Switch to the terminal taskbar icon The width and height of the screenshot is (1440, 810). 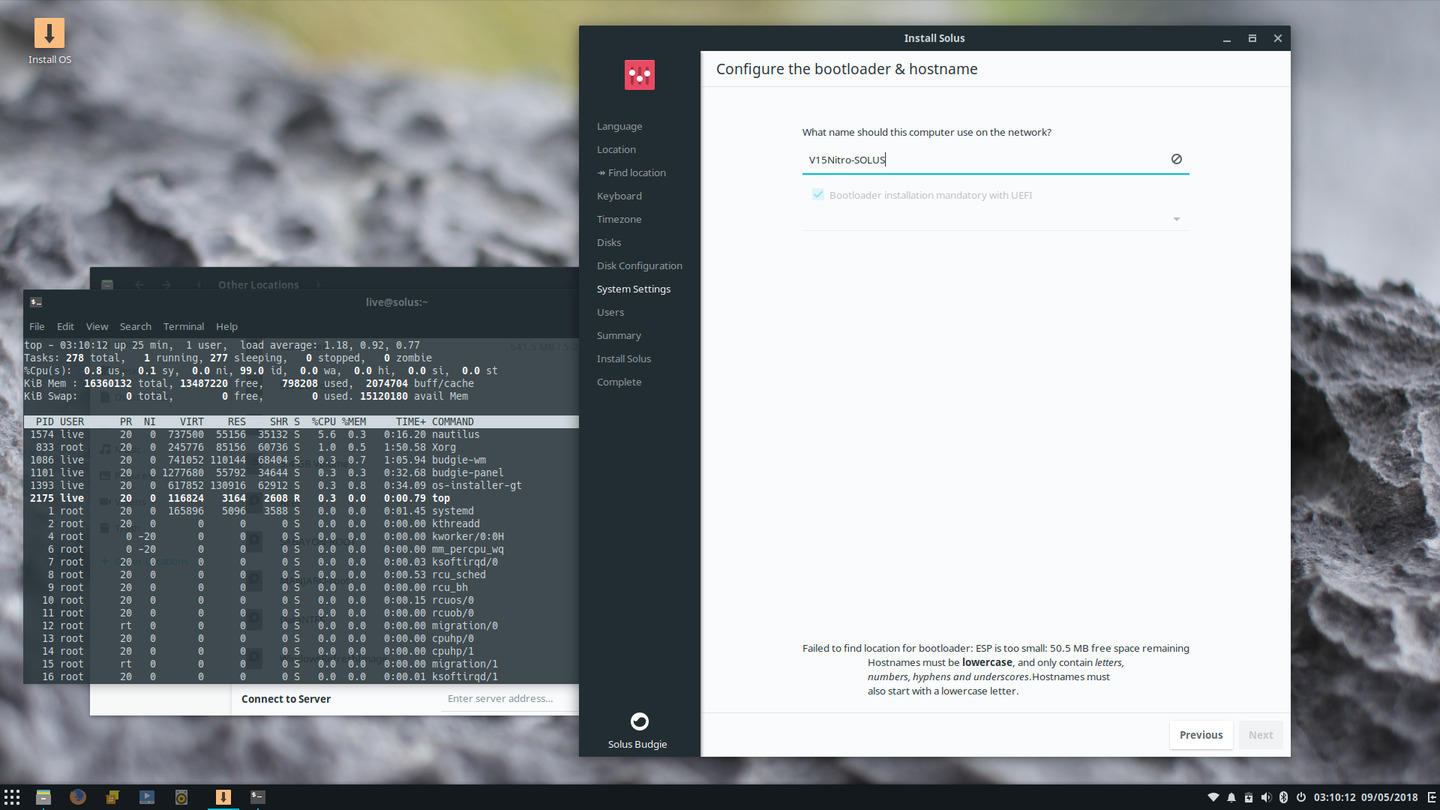click(x=257, y=797)
